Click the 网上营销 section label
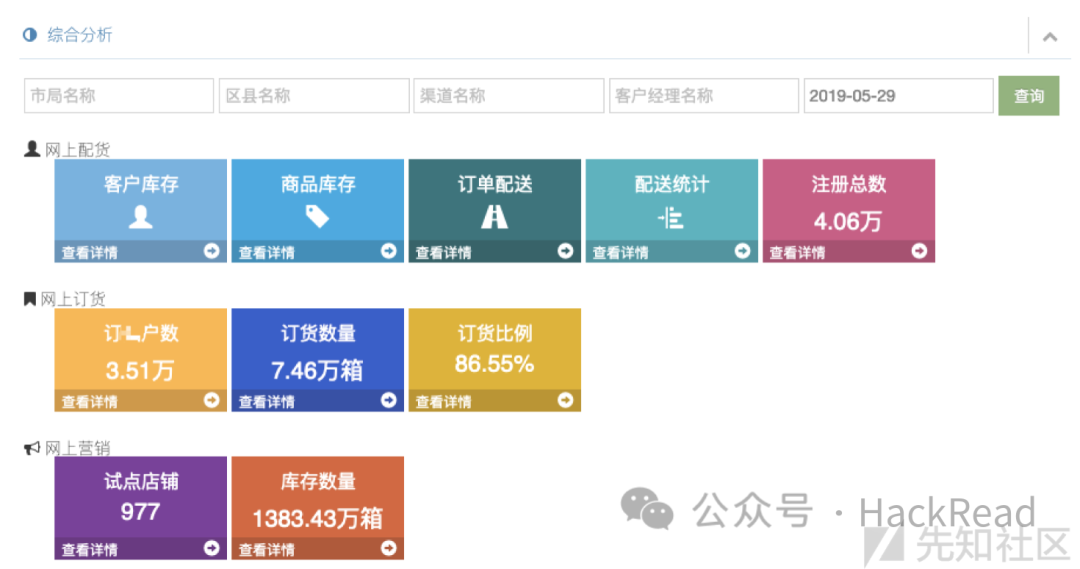Viewport: 1080px width, 569px height. click(x=77, y=448)
